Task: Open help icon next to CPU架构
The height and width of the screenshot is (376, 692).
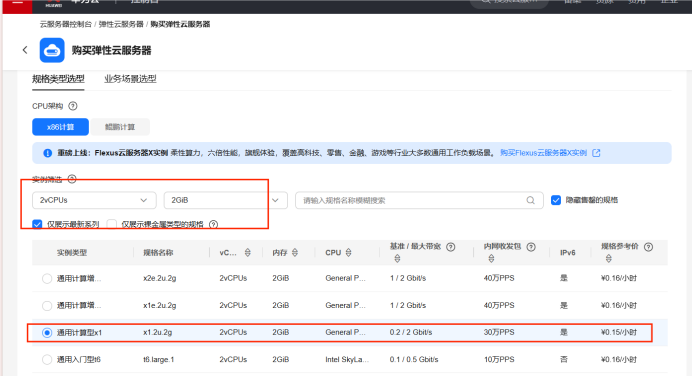Action: tap(73, 106)
